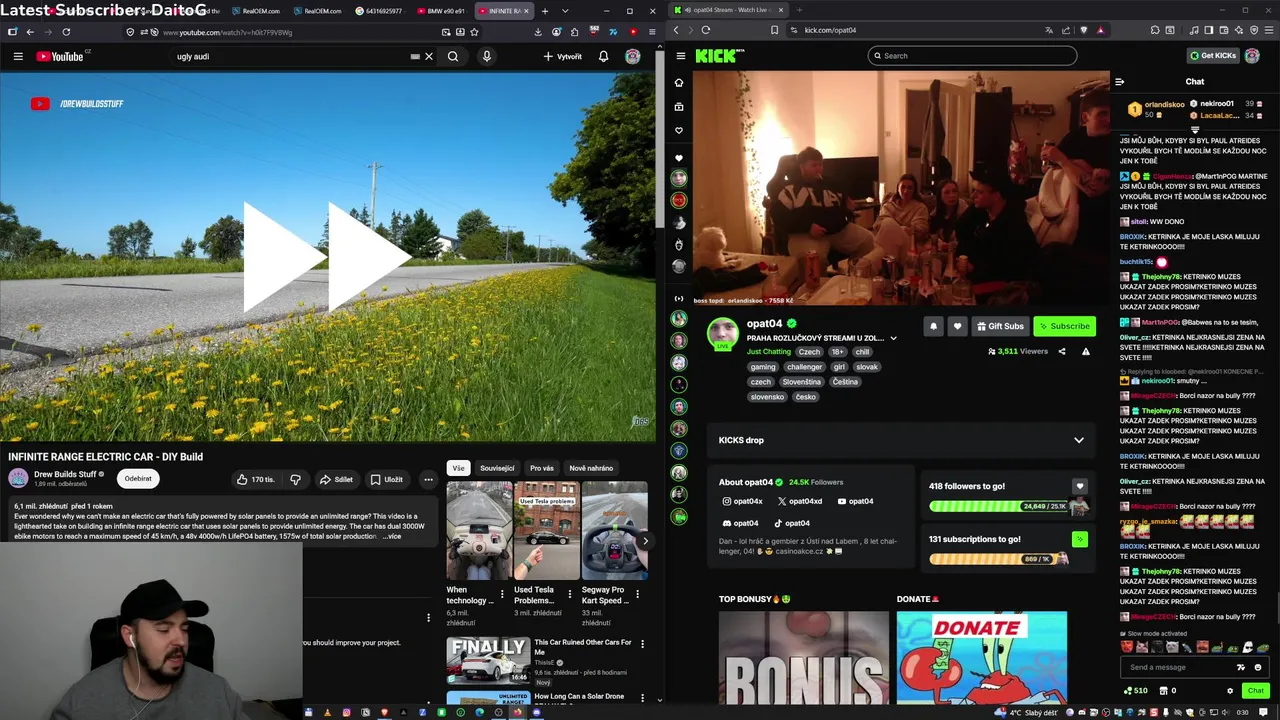The width and height of the screenshot is (1280, 720).
Task: Open Kick home icon in sidebar
Action: click(x=679, y=83)
